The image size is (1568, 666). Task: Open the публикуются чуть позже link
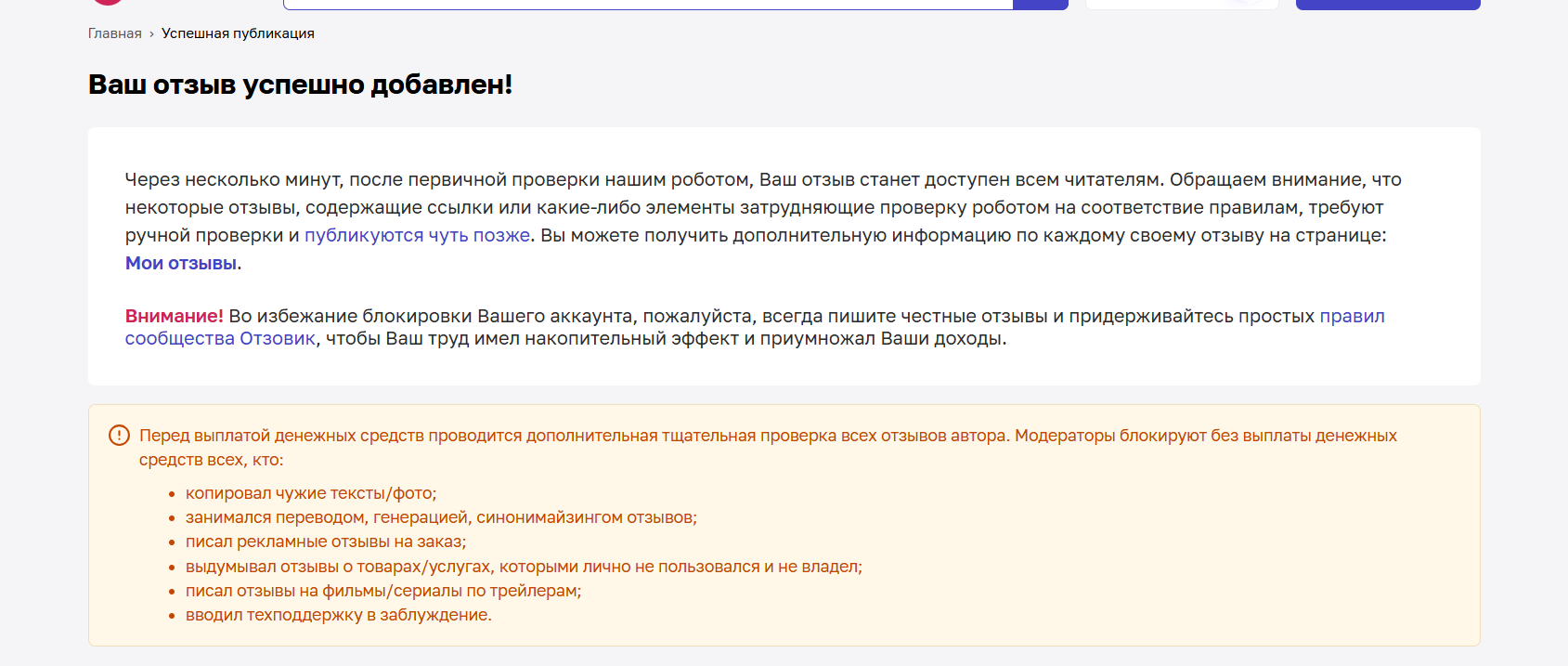tap(417, 235)
